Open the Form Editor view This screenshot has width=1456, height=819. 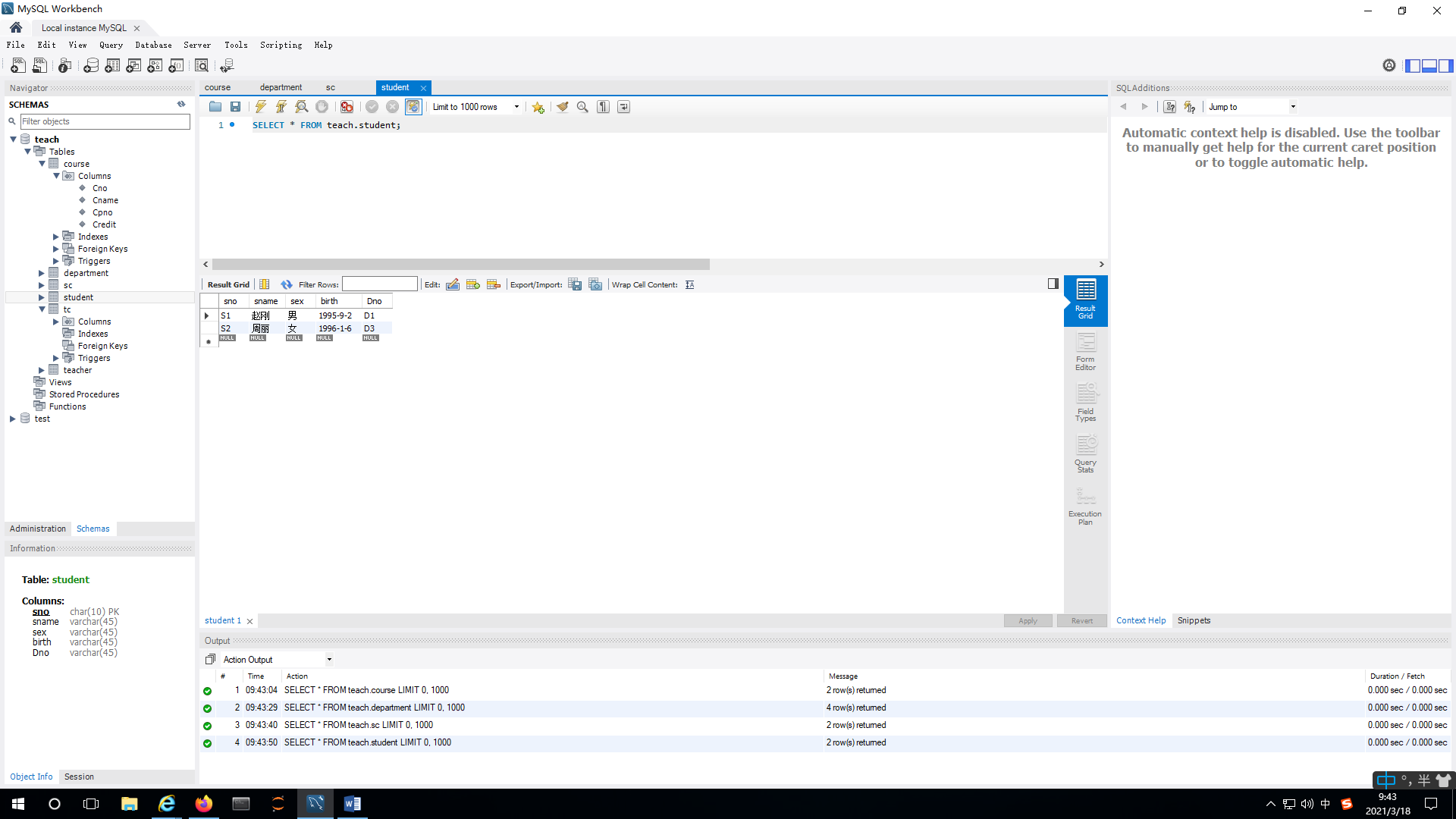[1085, 352]
